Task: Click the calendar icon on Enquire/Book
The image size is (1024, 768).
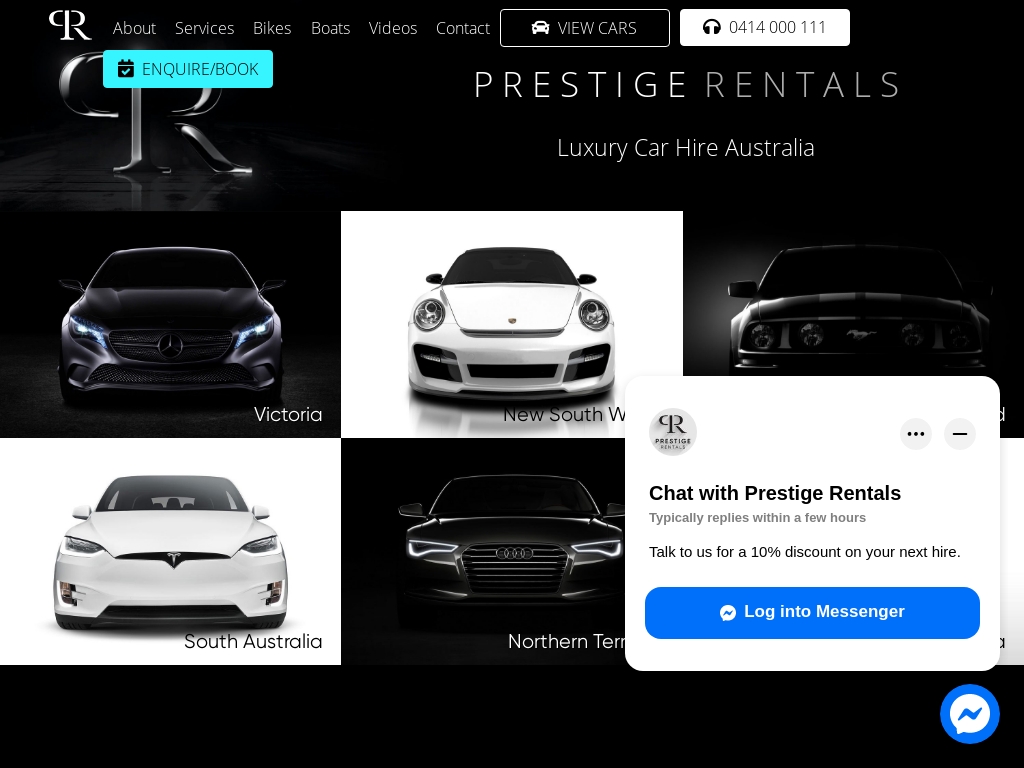Action: coord(126,69)
